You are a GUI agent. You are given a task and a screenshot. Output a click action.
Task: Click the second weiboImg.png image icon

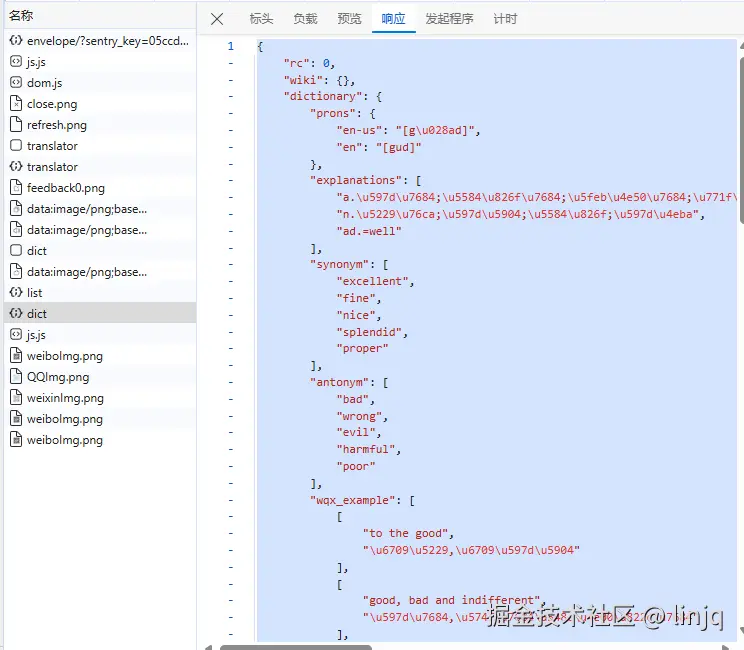pos(16,418)
